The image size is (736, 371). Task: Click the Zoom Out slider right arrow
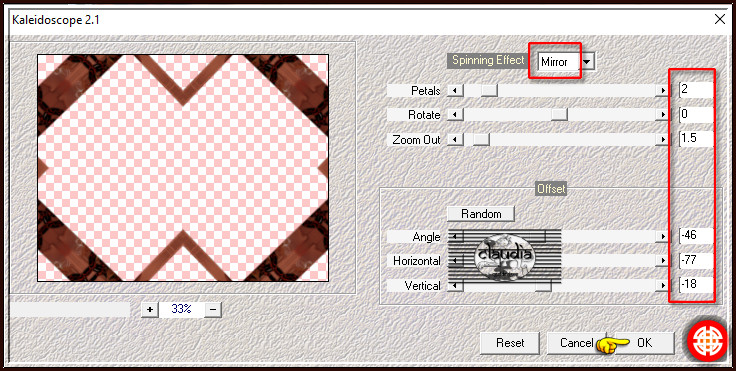[663, 139]
